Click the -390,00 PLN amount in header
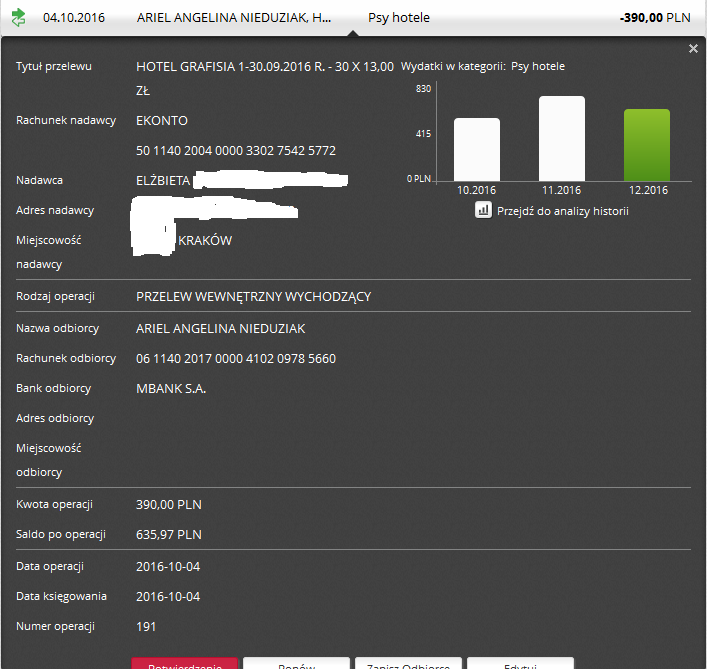 (654, 18)
